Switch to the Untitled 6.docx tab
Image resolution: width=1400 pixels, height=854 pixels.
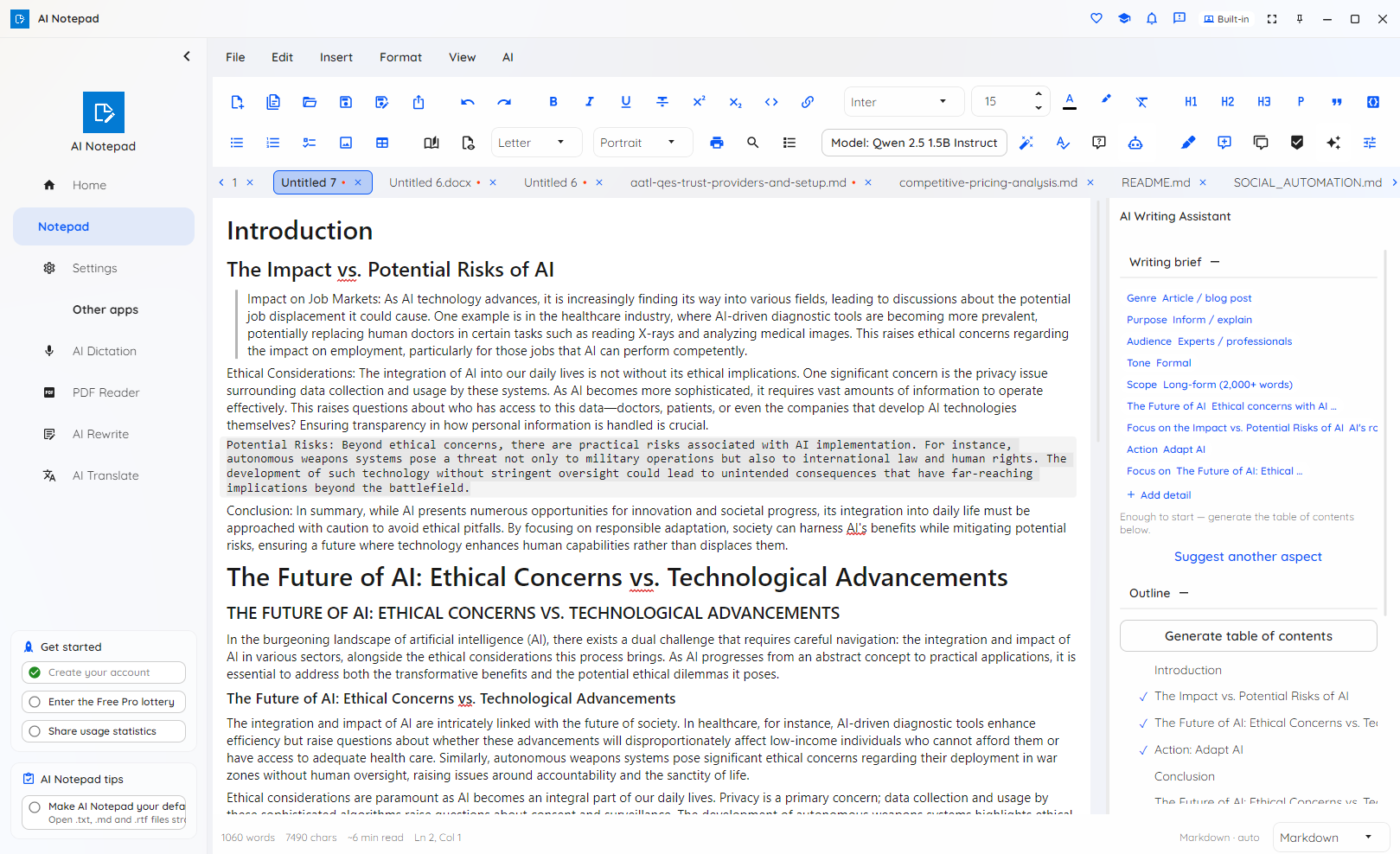[430, 182]
